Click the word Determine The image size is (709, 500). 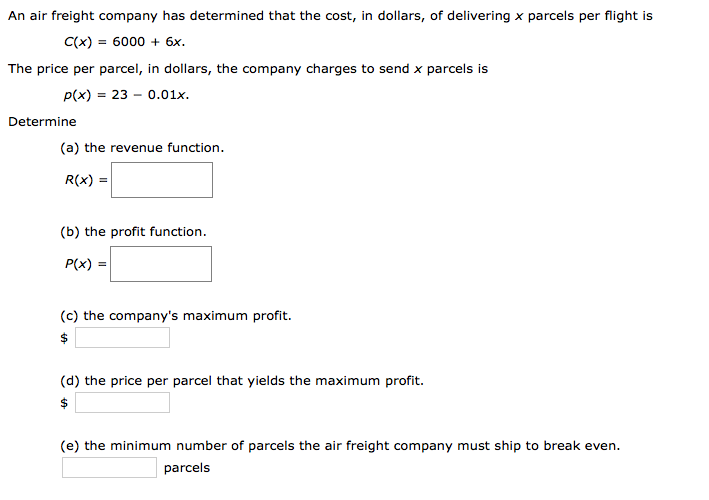(43, 122)
